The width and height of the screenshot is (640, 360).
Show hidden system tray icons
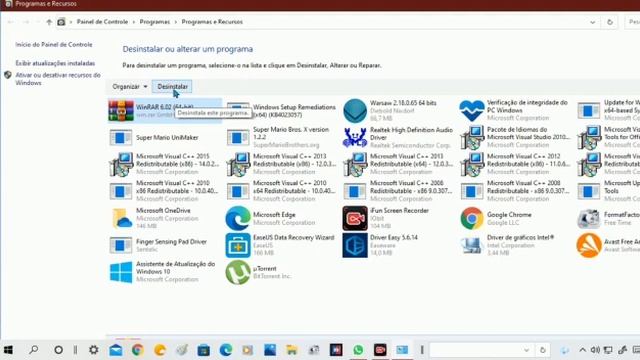point(582,350)
